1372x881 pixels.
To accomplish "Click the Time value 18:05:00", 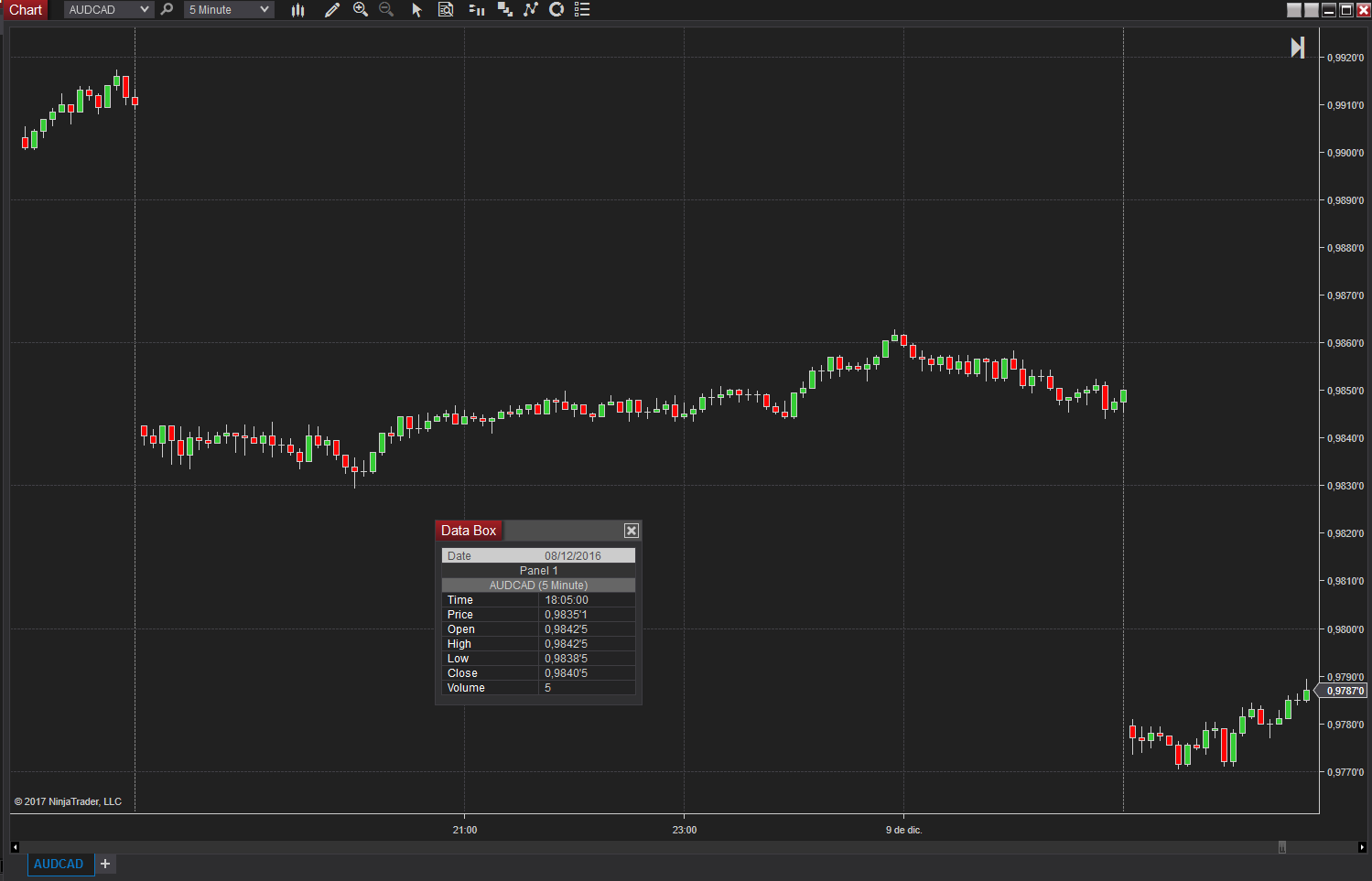I will coord(567,600).
